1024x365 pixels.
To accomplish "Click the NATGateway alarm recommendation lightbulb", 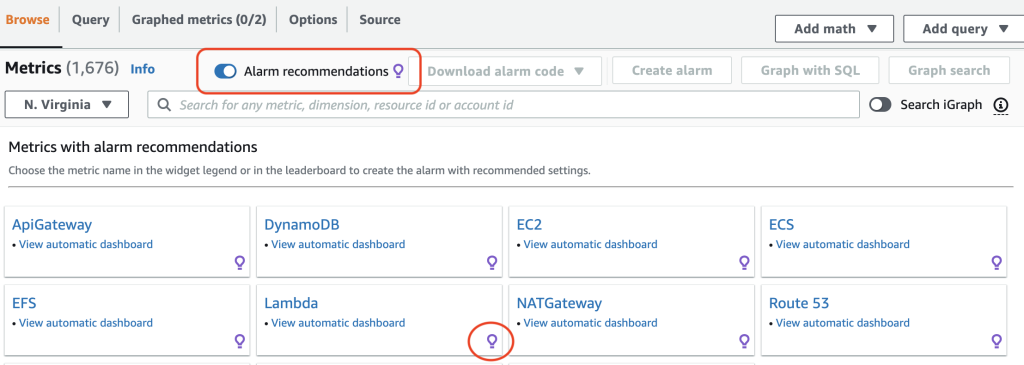I will point(744,340).
